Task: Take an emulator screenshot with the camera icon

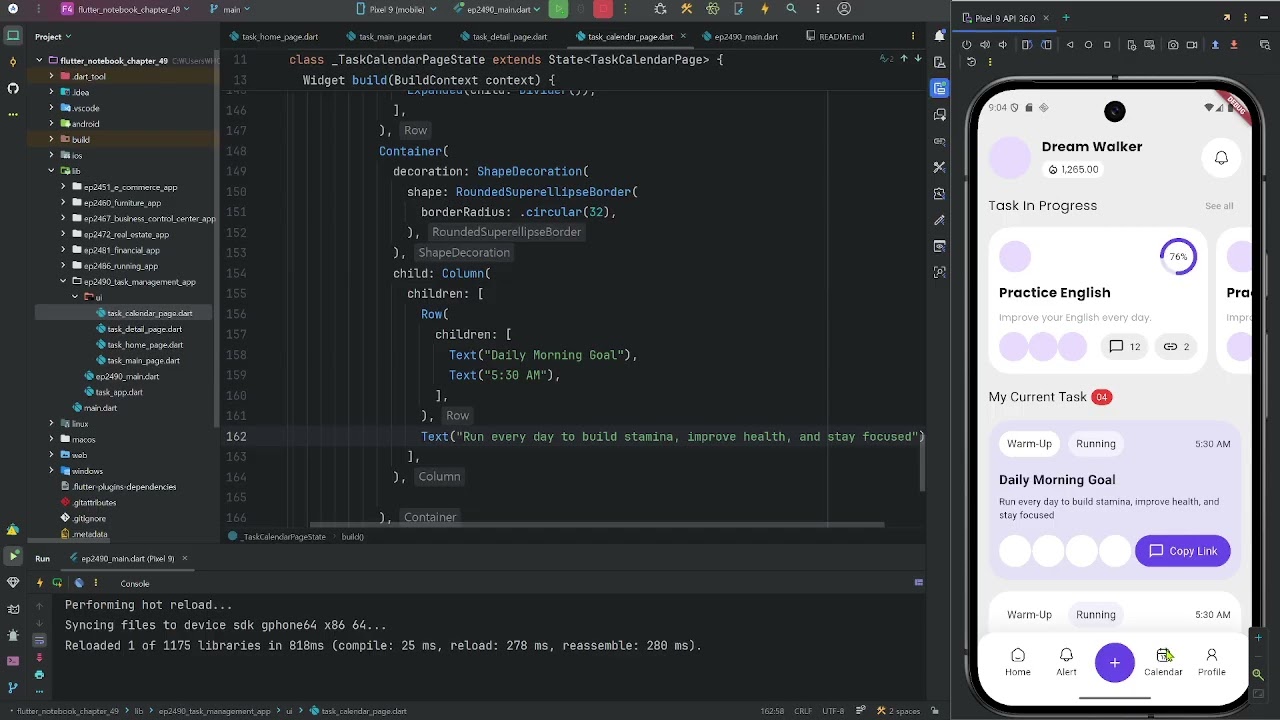Action: pyautogui.click(x=1173, y=45)
